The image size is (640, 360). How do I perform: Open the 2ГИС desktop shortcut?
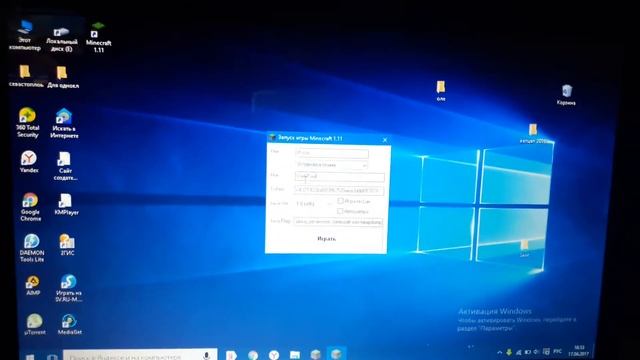[67, 245]
